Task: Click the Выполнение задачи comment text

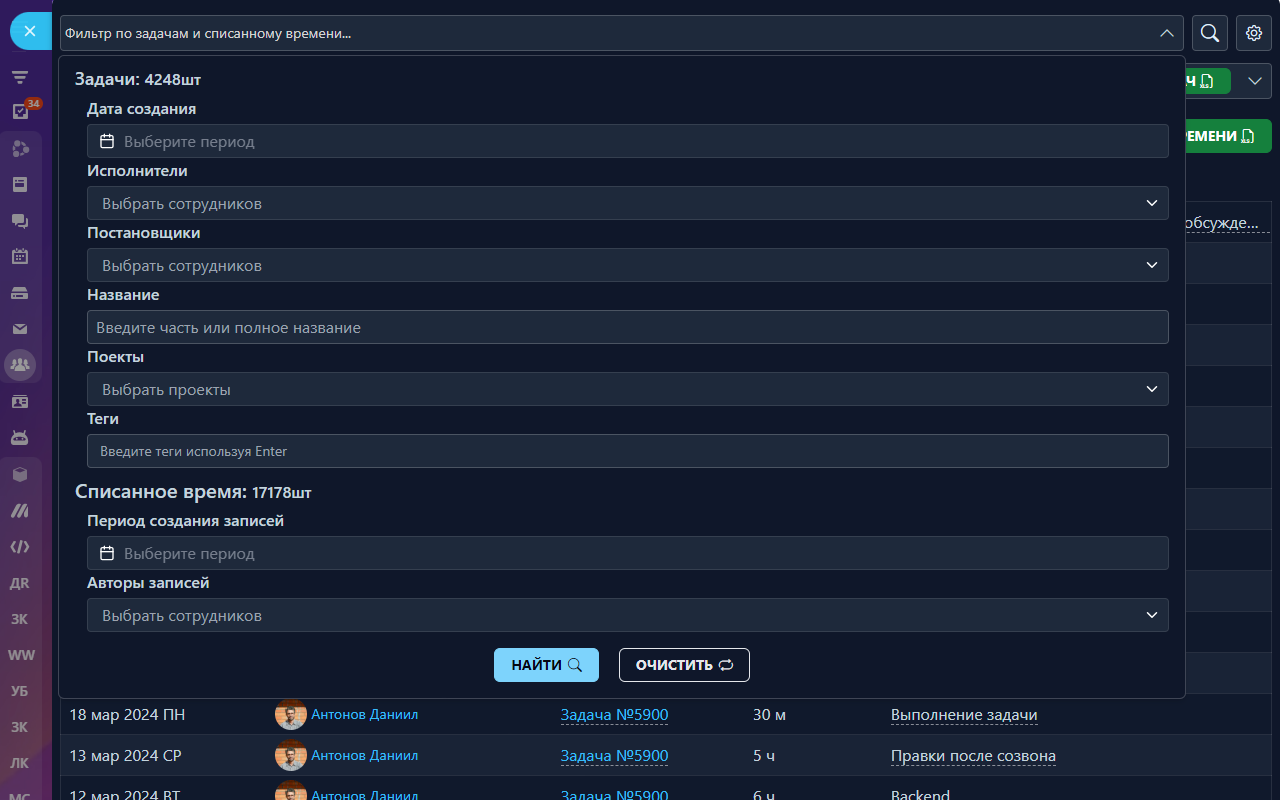Action: pyautogui.click(x=964, y=715)
